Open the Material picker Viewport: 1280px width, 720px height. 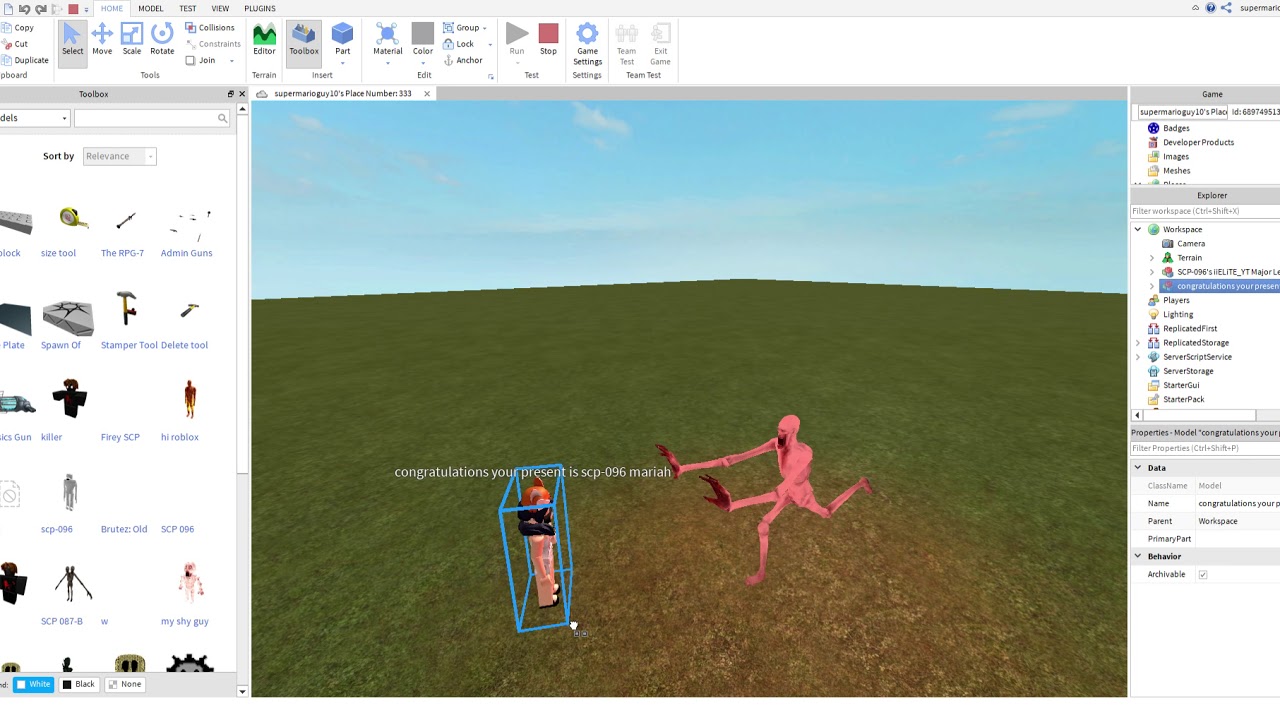point(388,39)
